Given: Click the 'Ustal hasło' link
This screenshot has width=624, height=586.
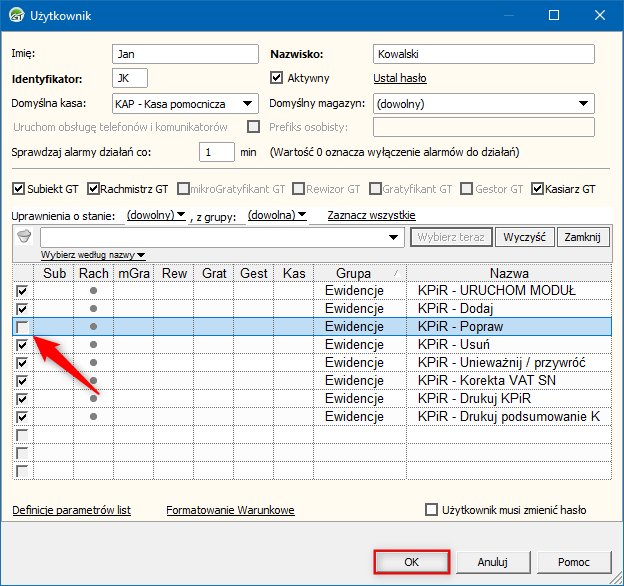Looking at the screenshot, I should coord(400,78).
